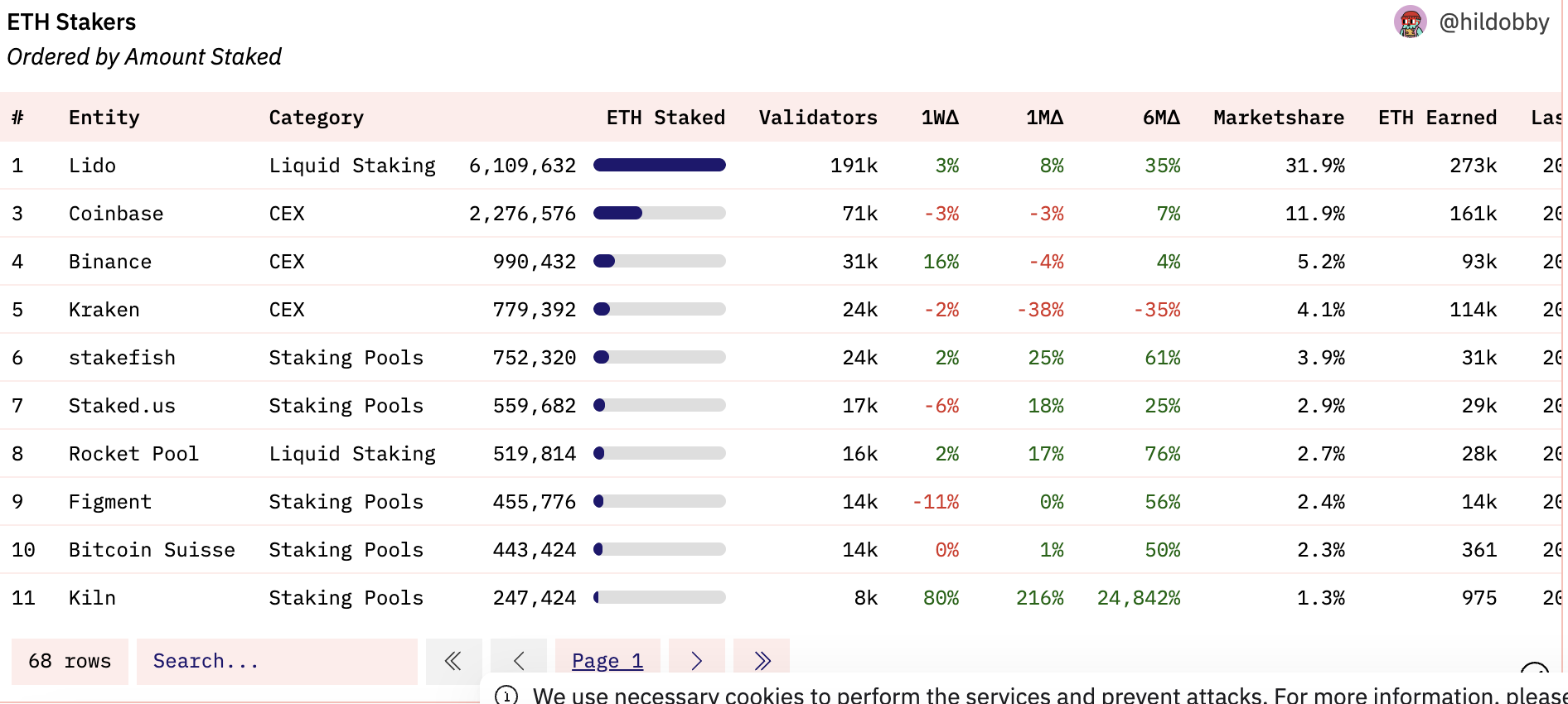This screenshot has height=704, width=1568.
Task: Click the cookie notice info icon
Action: pos(506,696)
